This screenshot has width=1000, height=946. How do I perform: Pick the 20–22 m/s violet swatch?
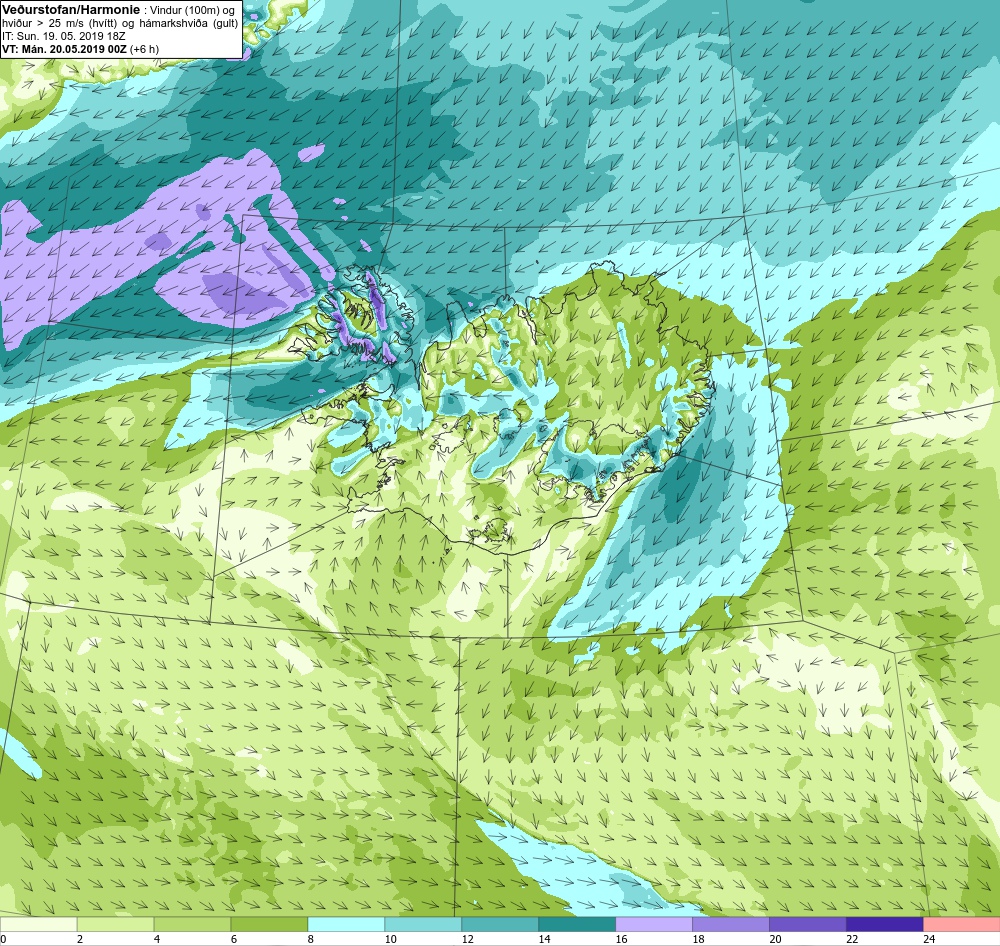(807, 924)
